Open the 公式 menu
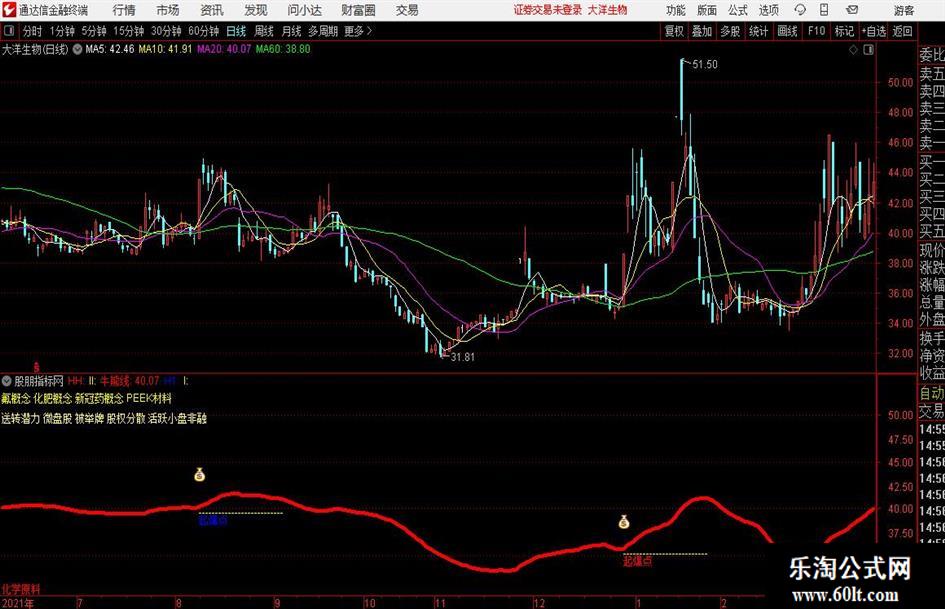945x609 pixels. (737, 10)
